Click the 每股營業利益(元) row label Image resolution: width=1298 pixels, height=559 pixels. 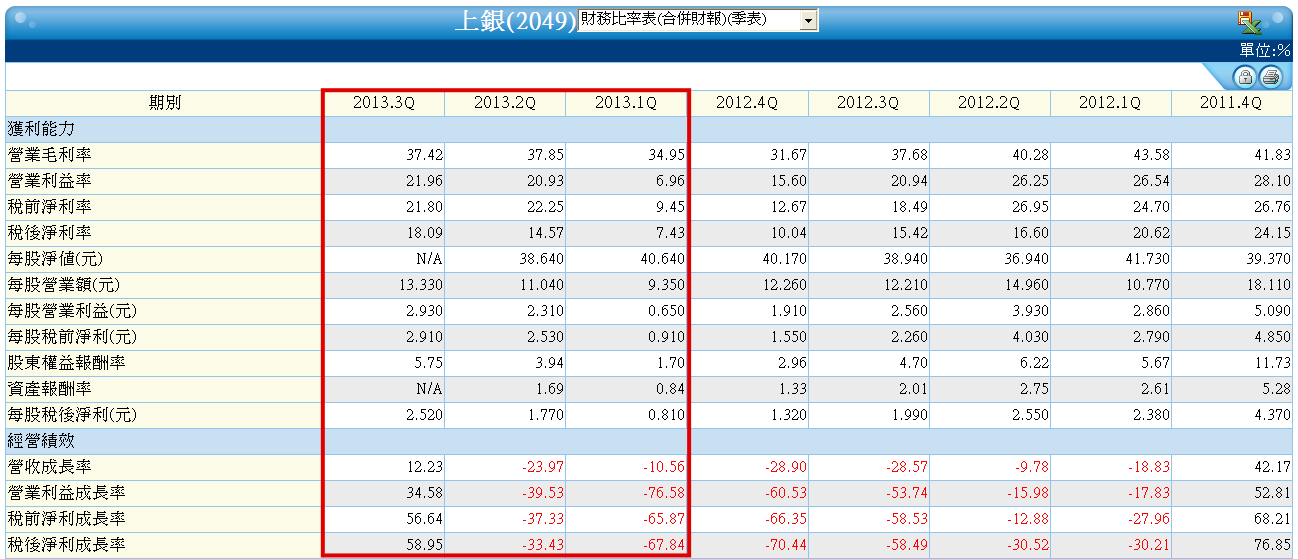(72, 311)
